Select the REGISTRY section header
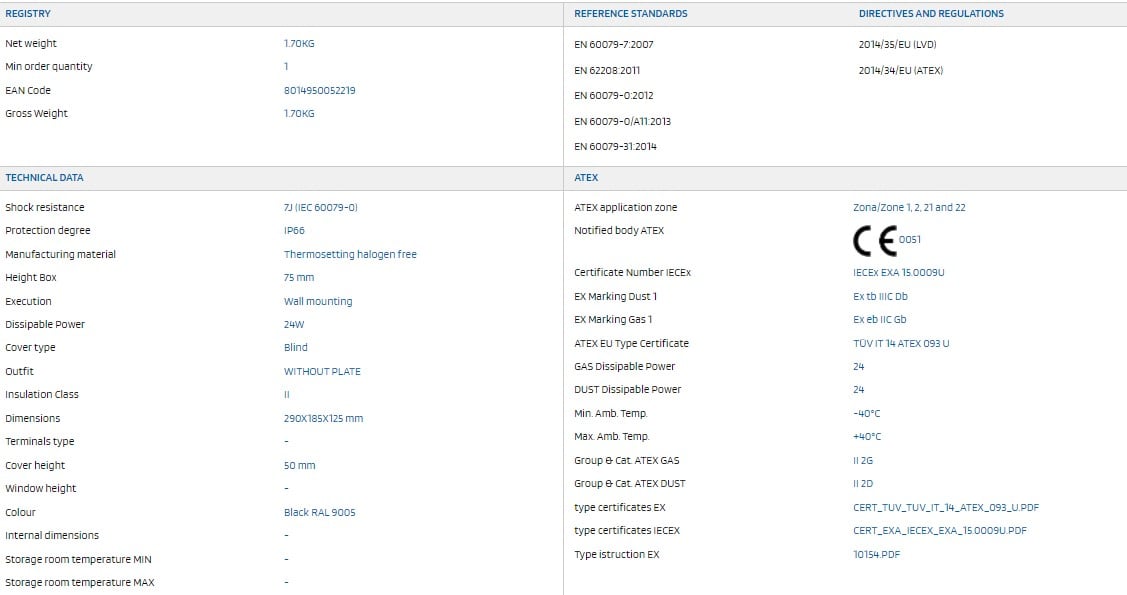This screenshot has width=1127, height=595. (28, 14)
